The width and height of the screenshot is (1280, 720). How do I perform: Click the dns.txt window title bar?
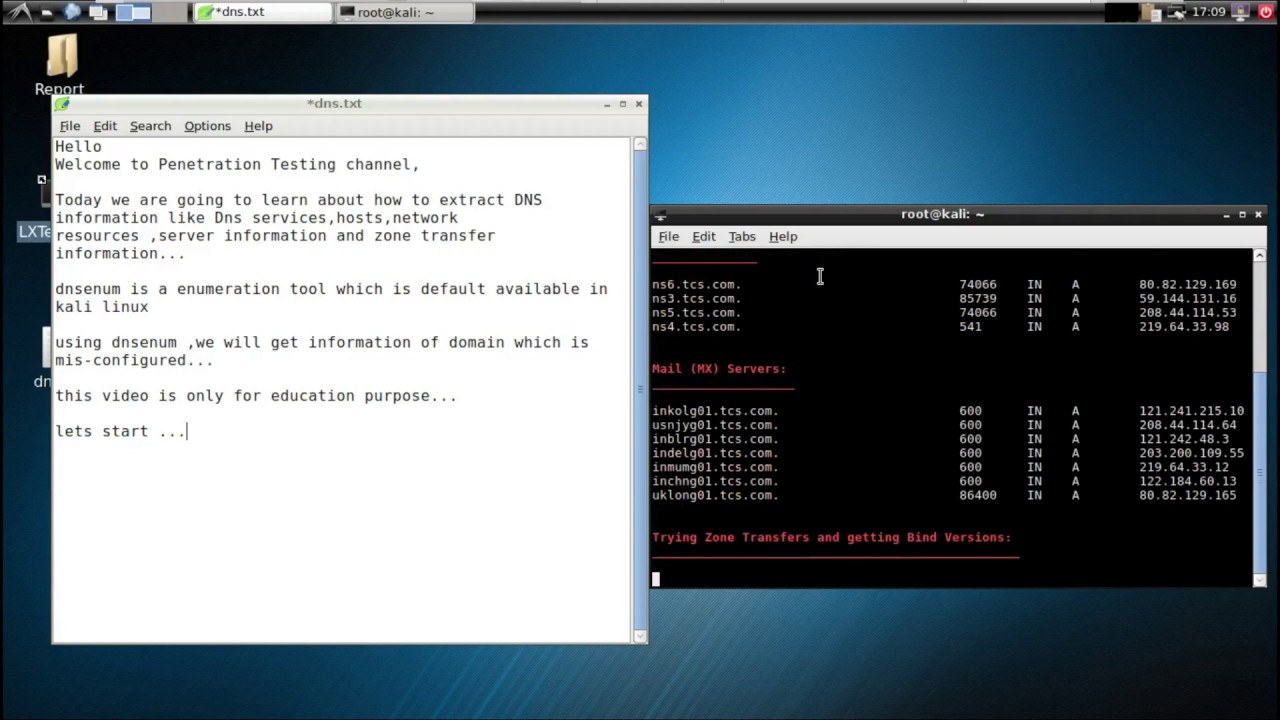click(335, 104)
